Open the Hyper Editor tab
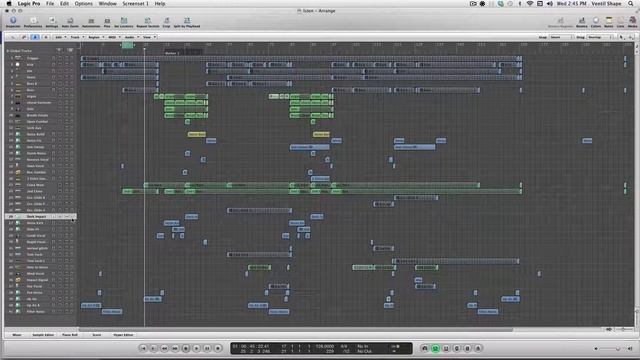 123,335
